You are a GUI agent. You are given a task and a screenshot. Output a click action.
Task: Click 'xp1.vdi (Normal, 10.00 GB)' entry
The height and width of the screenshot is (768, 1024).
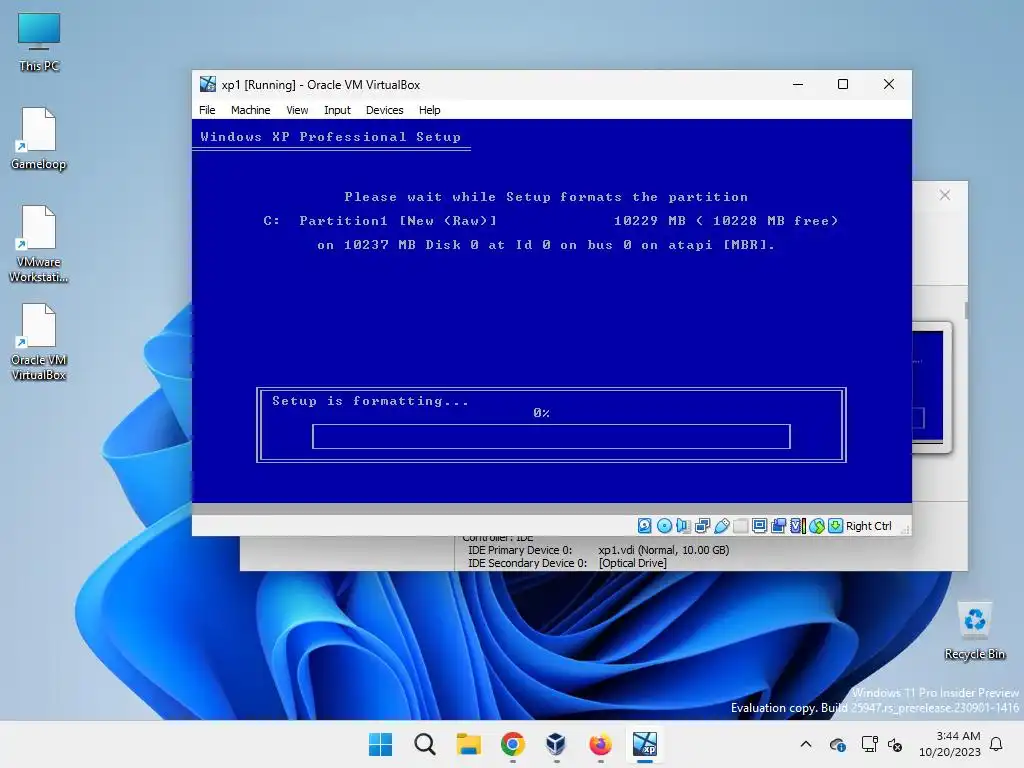click(664, 550)
